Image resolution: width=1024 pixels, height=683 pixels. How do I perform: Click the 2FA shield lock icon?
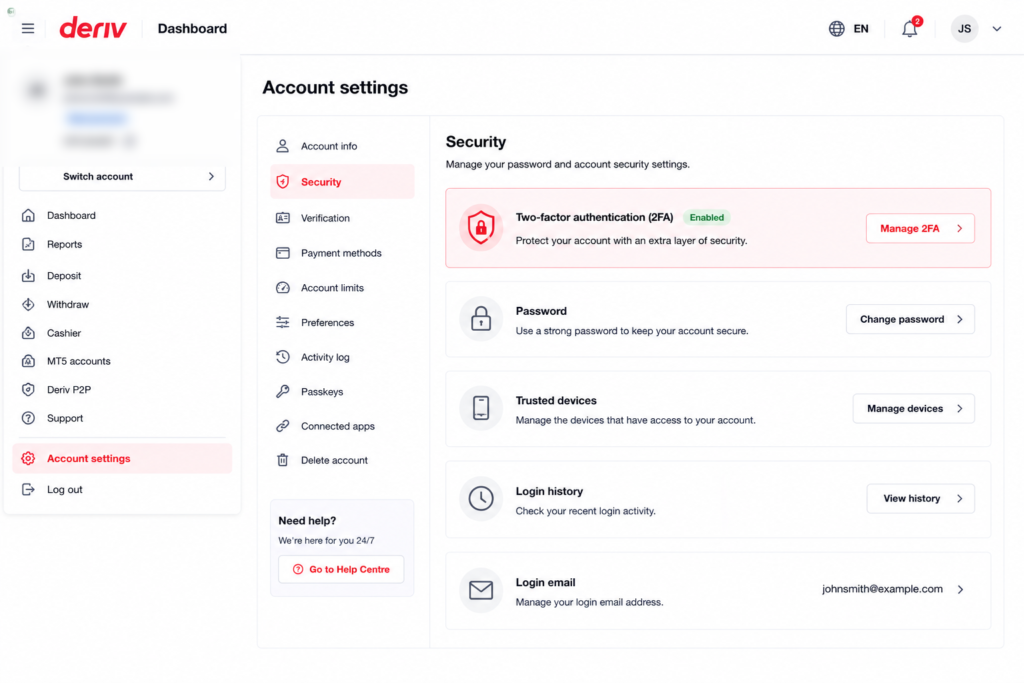481,228
